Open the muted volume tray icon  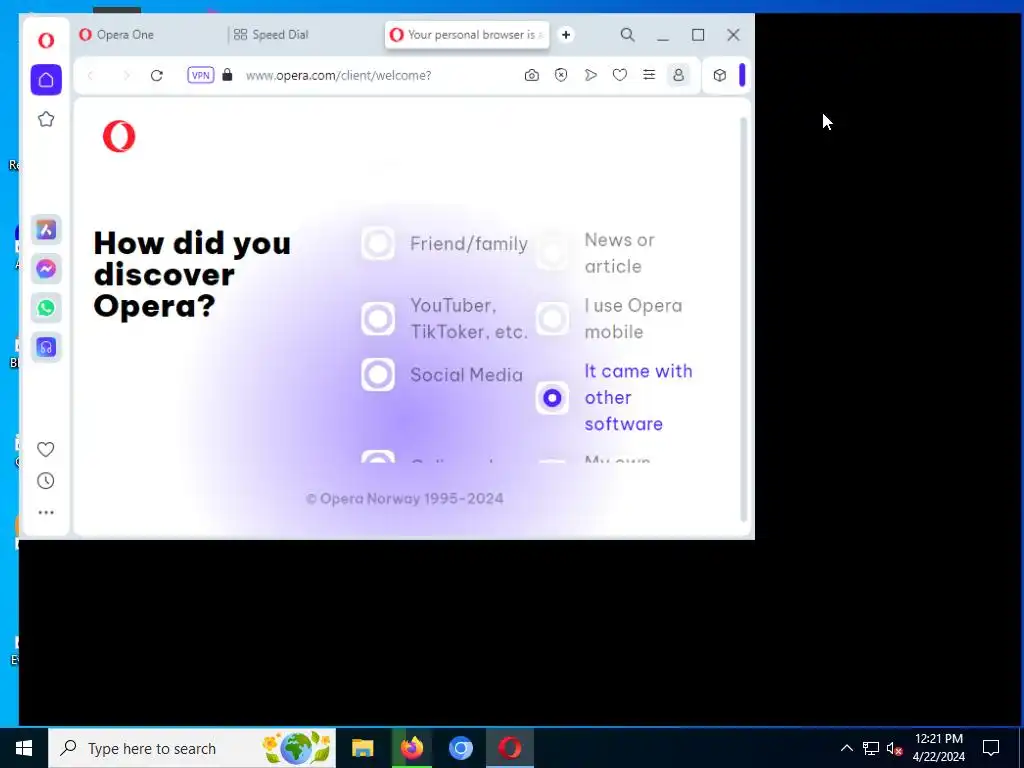[895, 748]
